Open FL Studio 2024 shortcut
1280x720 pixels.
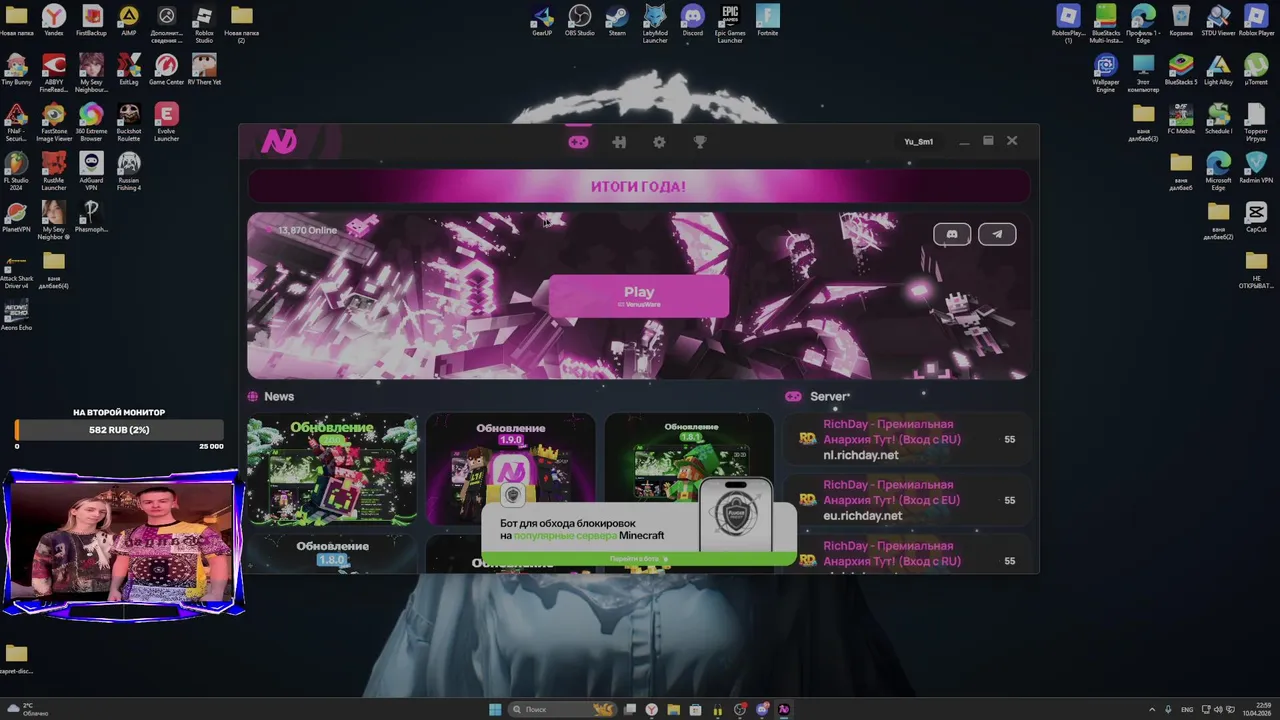pyautogui.click(x=16, y=169)
